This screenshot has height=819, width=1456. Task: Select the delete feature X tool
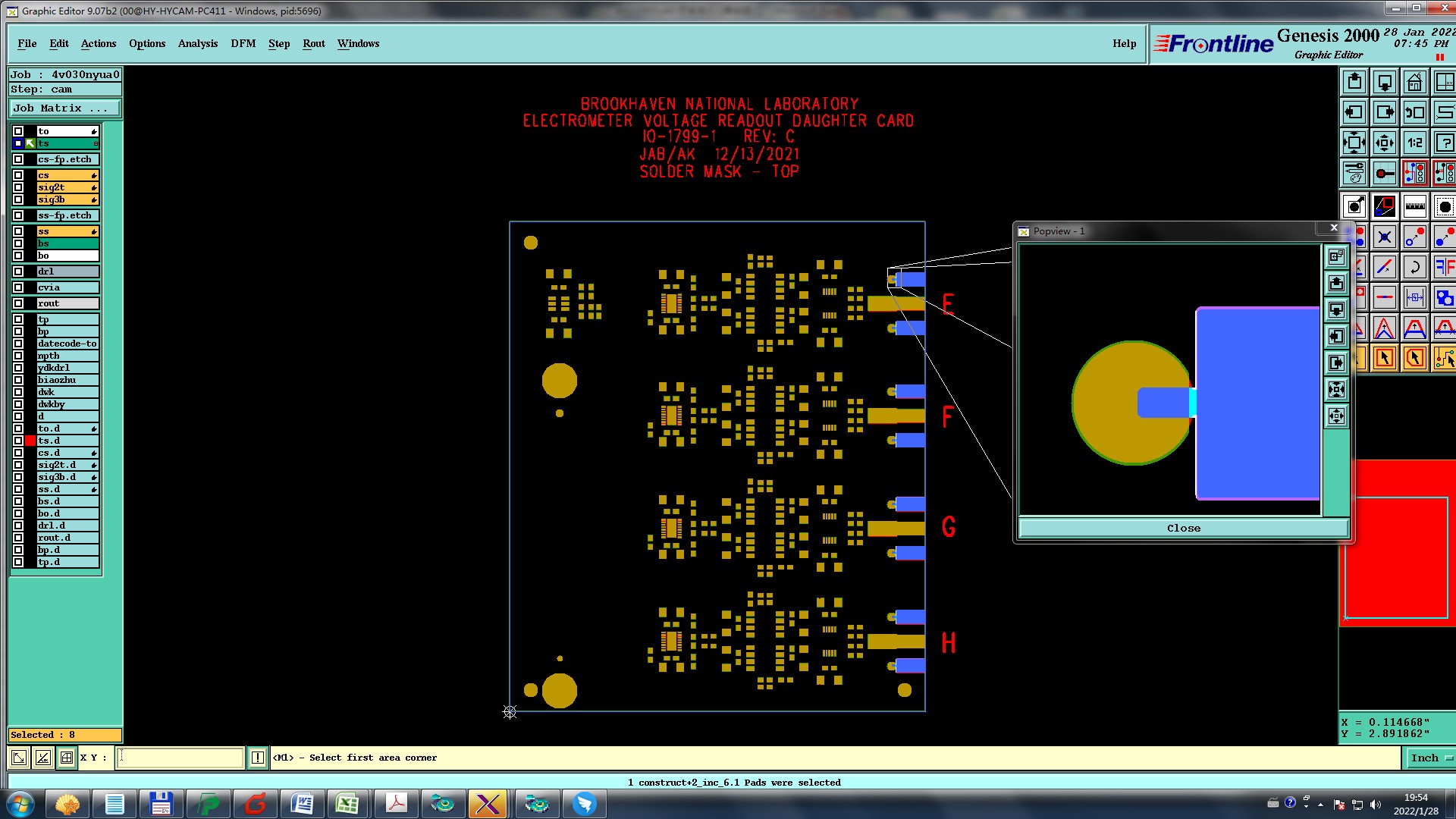pos(1385,237)
